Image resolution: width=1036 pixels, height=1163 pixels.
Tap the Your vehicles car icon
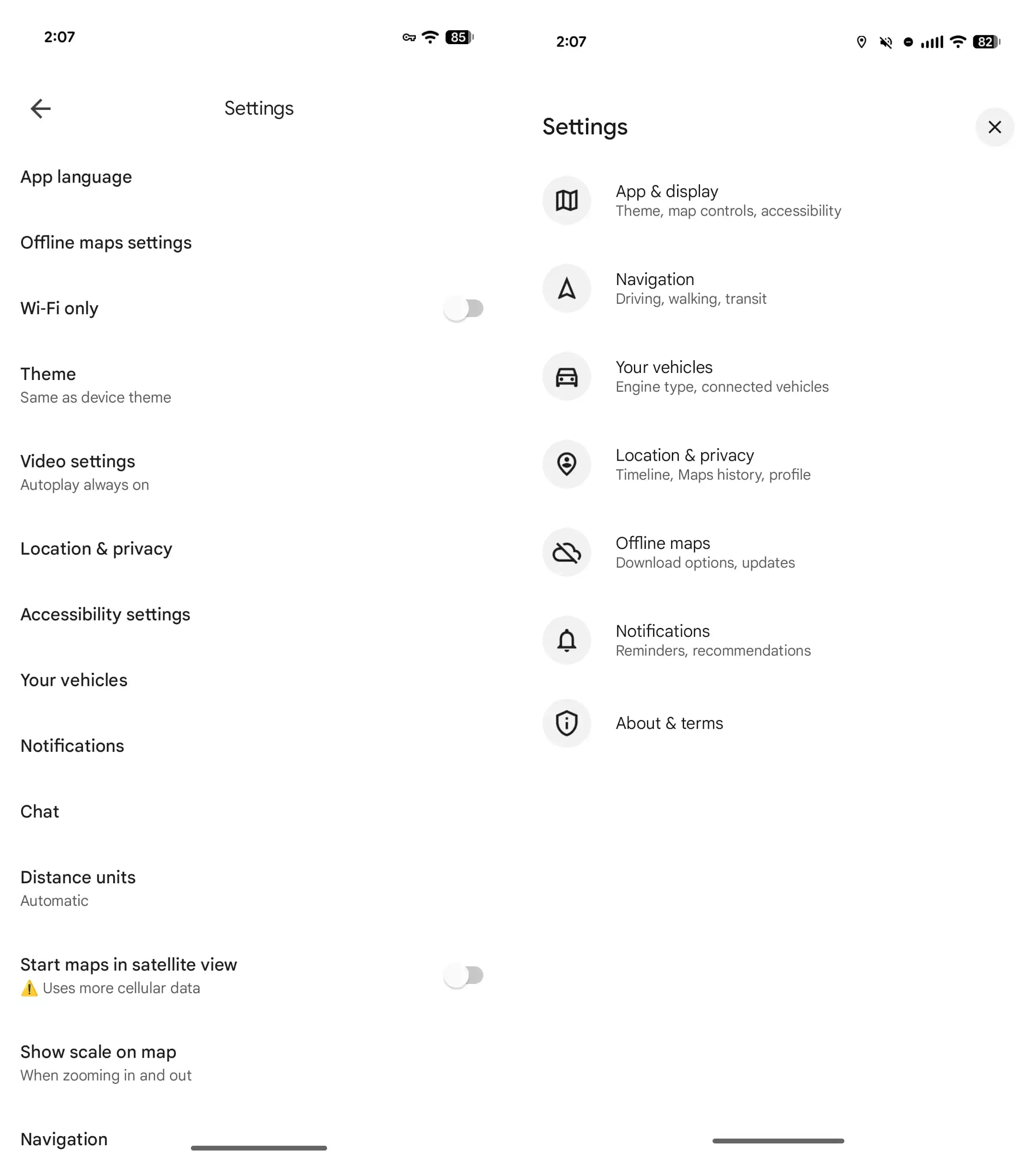(x=566, y=376)
